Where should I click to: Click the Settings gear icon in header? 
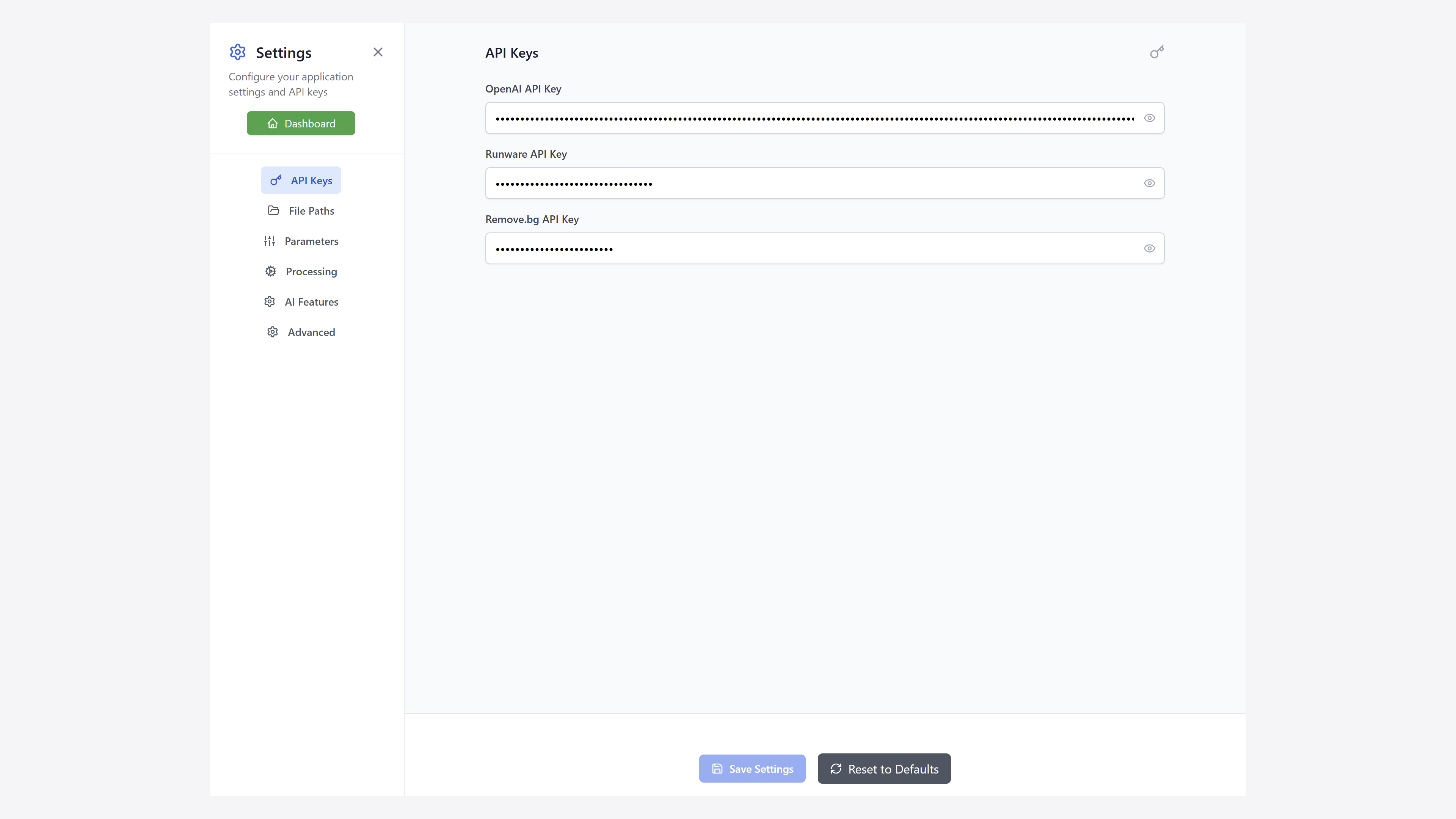[237, 52]
